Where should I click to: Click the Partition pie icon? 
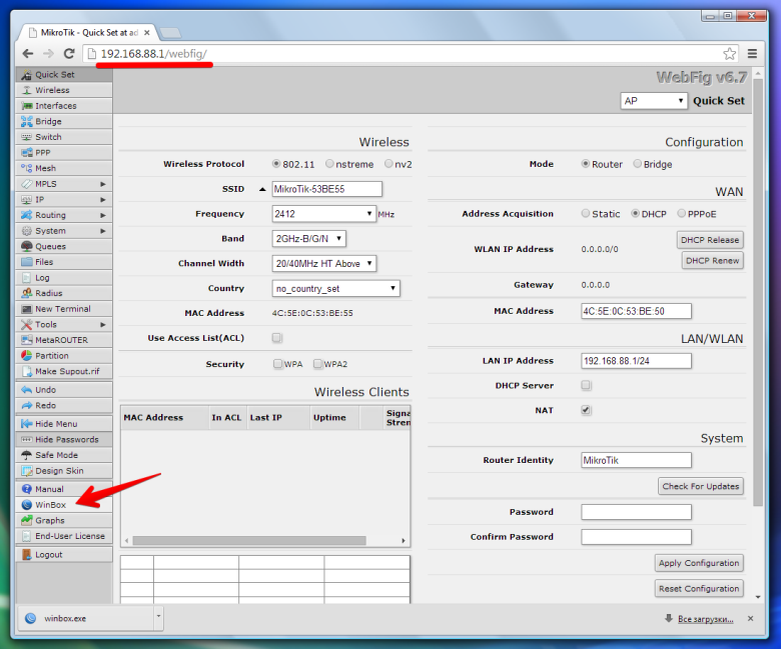[27, 356]
